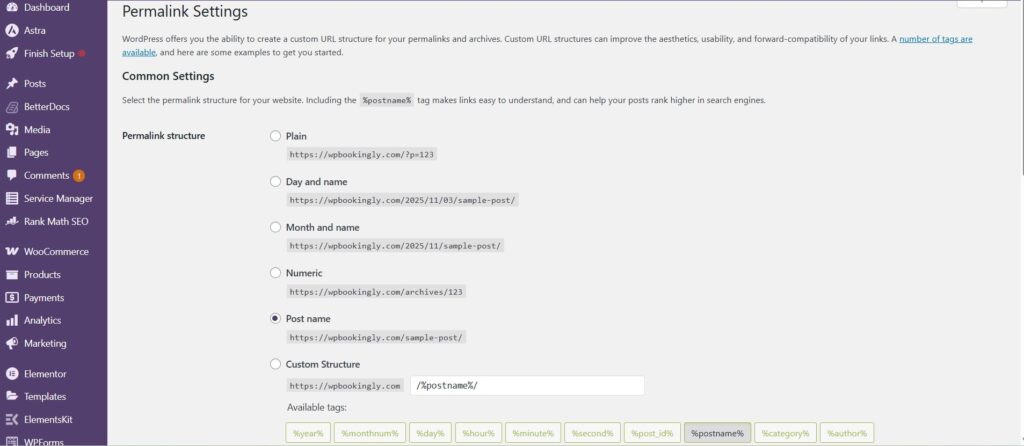The width and height of the screenshot is (1024, 446).
Task: Click the Marketing megaphone icon
Action: [12, 344]
